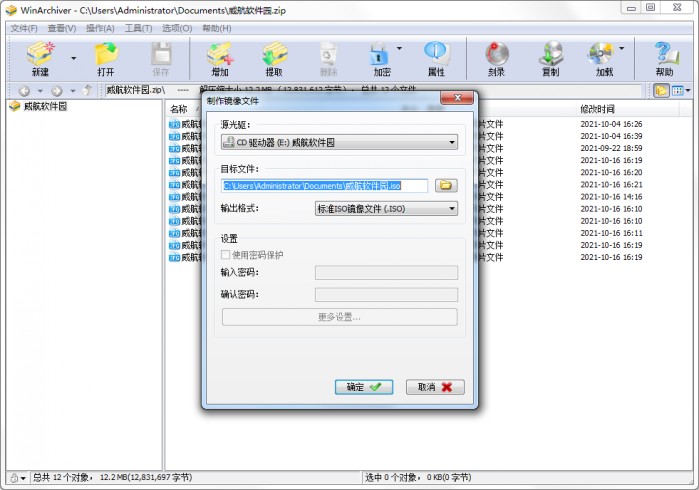Click the Delete (删除) toolbar icon
The width and height of the screenshot is (699, 490).
pos(329,59)
